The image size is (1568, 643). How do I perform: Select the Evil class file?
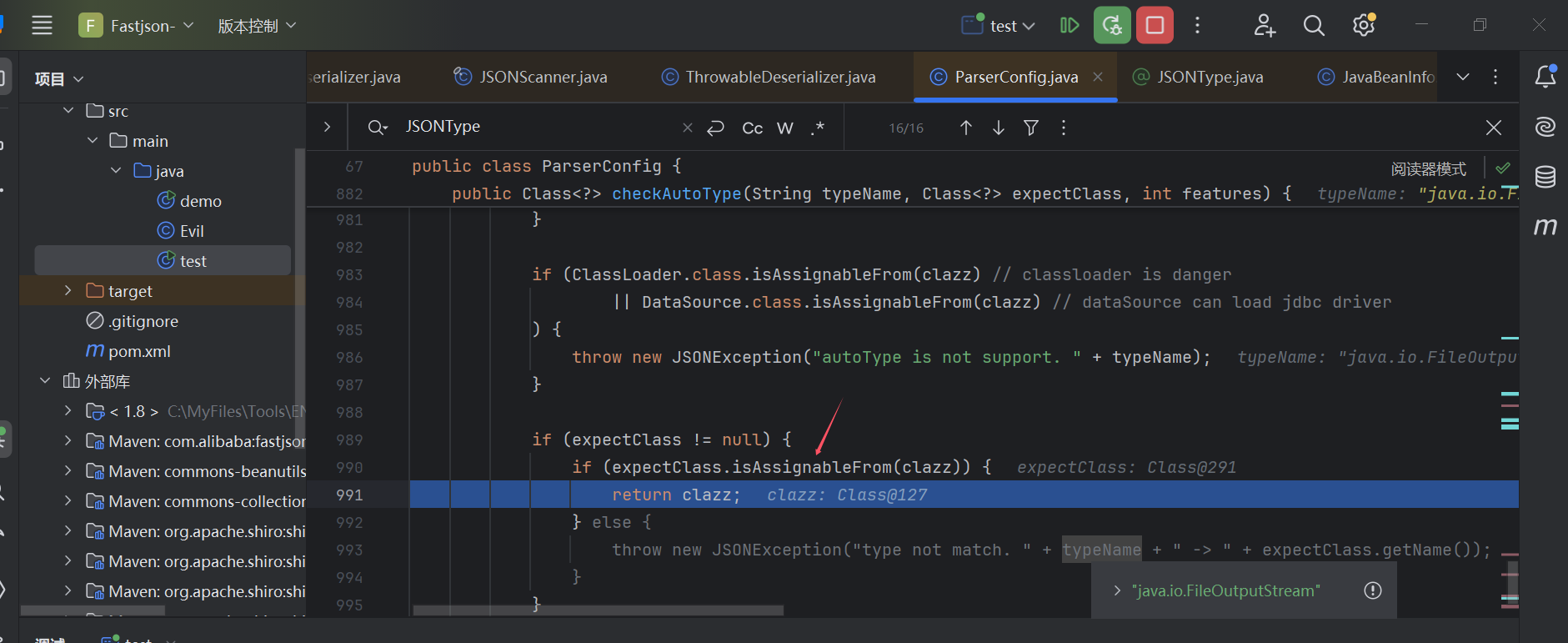click(181, 230)
